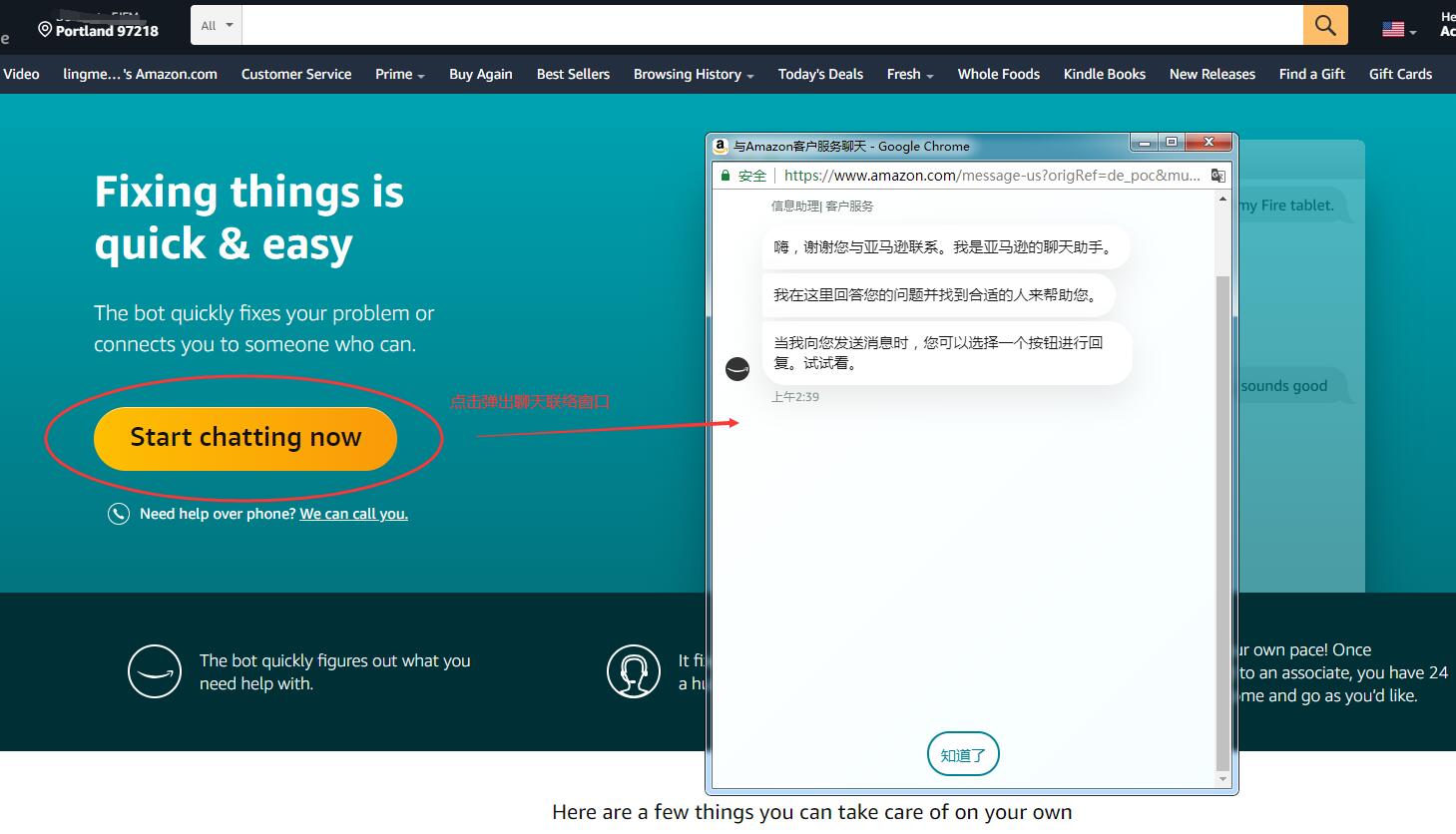Expand the Prime navigation dropdown

tap(398, 74)
